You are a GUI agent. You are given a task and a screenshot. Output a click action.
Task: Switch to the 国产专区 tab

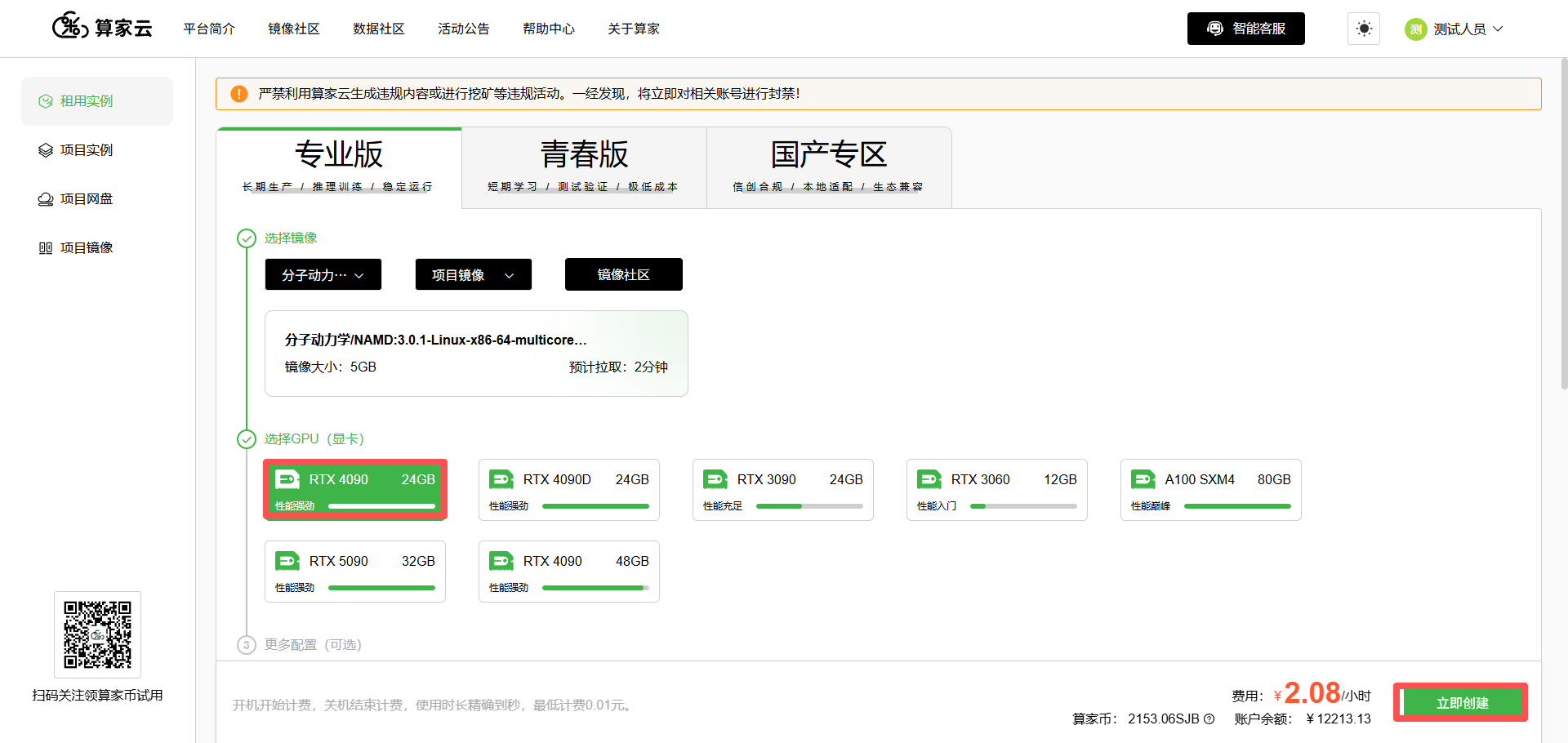click(829, 167)
